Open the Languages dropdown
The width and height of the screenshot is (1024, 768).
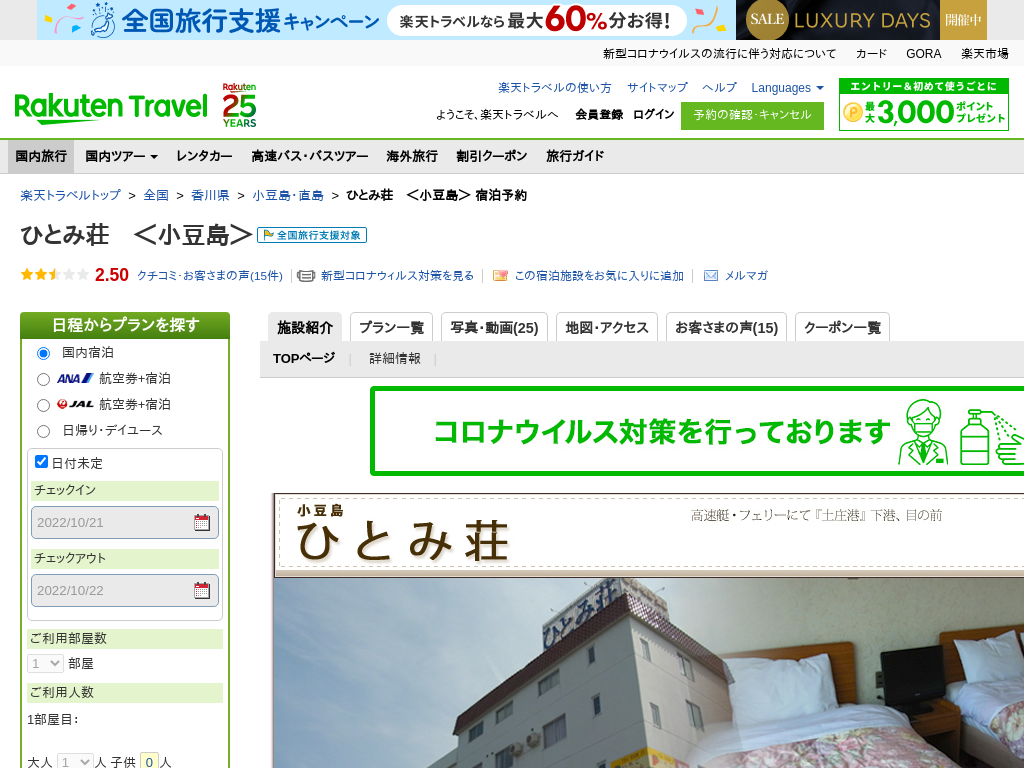tap(787, 88)
